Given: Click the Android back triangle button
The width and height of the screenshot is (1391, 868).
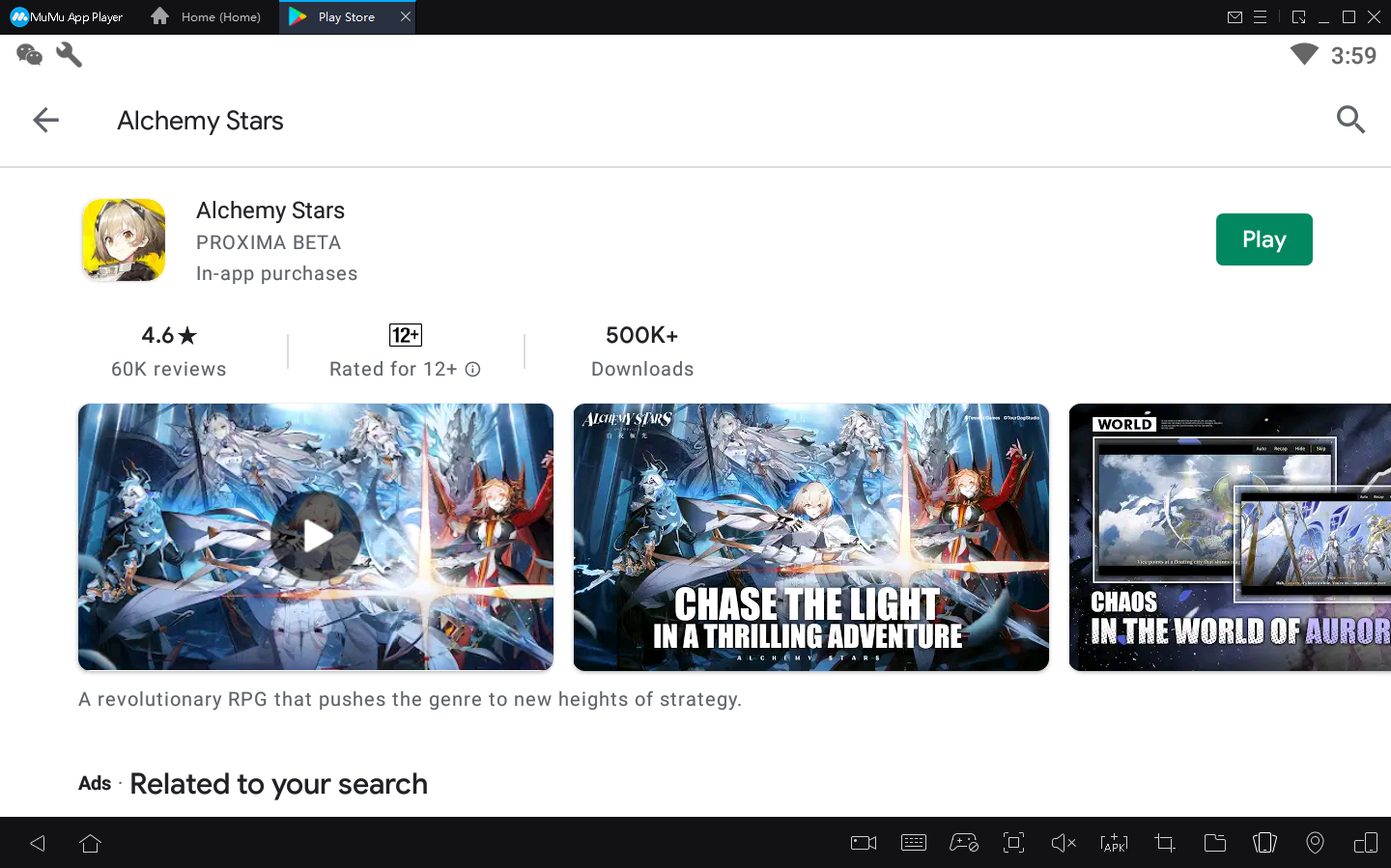Looking at the screenshot, I should pos(38,843).
